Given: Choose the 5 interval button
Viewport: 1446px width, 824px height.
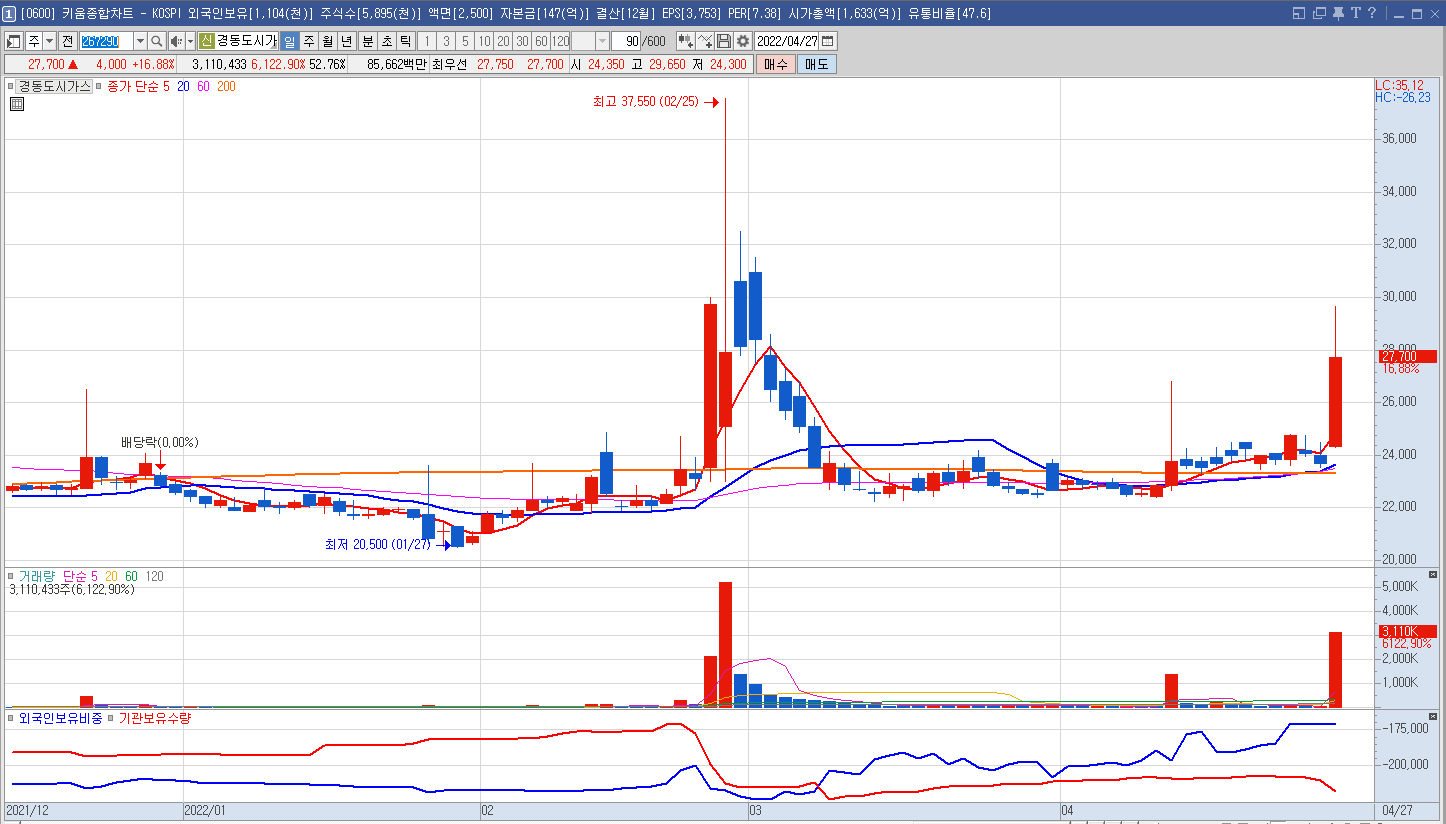Looking at the screenshot, I should click(465, 41).
